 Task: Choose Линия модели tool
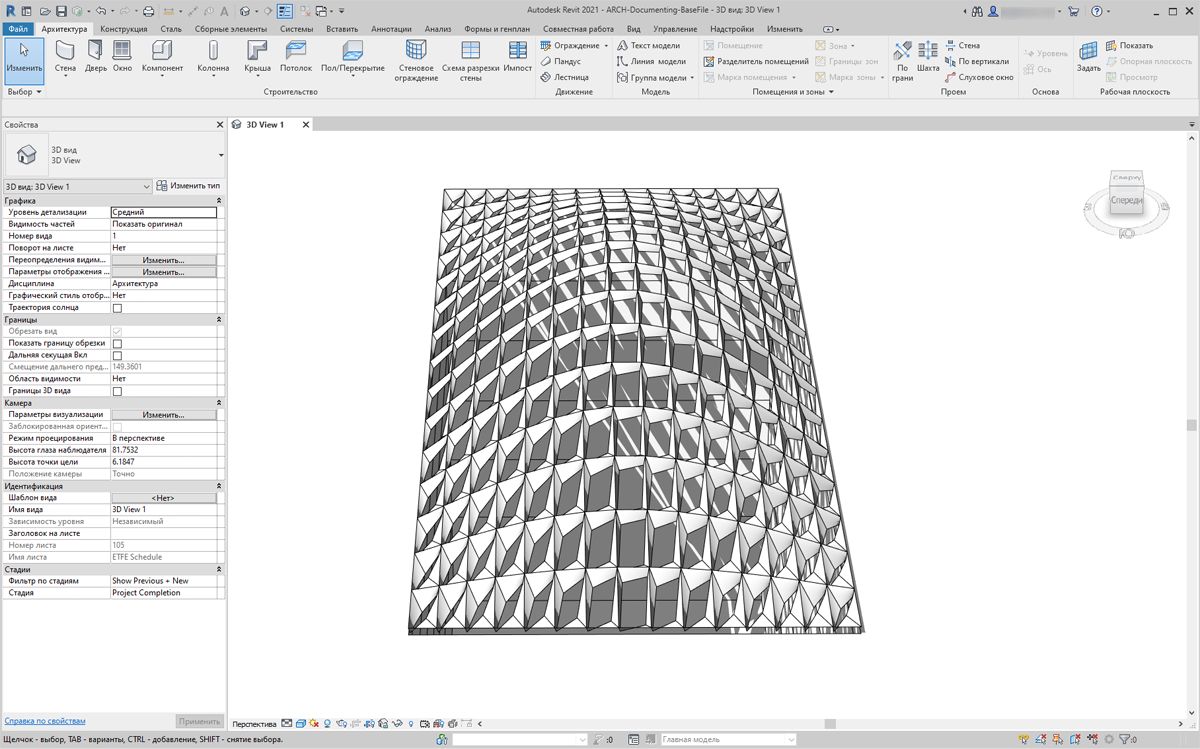651,61
